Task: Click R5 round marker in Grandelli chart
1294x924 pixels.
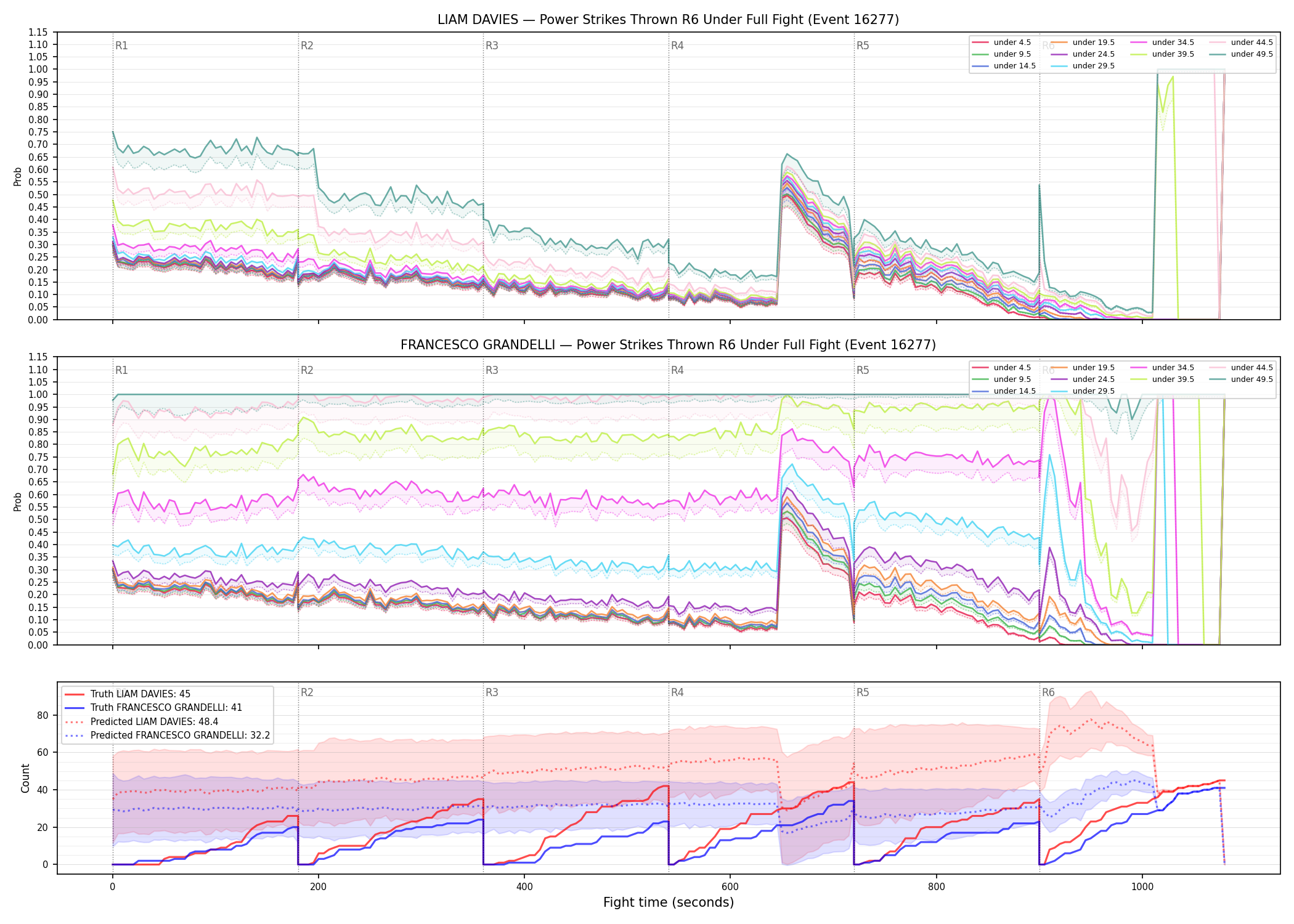Action: [863, 370]
